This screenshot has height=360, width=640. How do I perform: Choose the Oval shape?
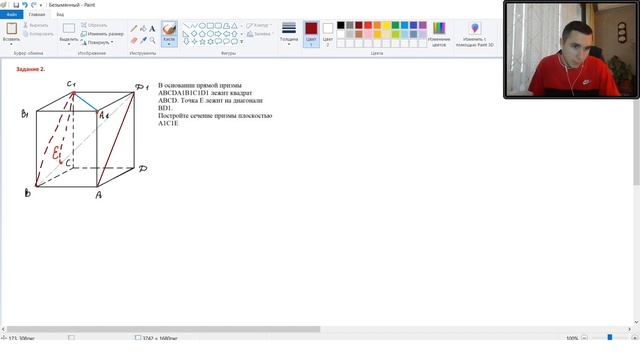tap(202, 25)
